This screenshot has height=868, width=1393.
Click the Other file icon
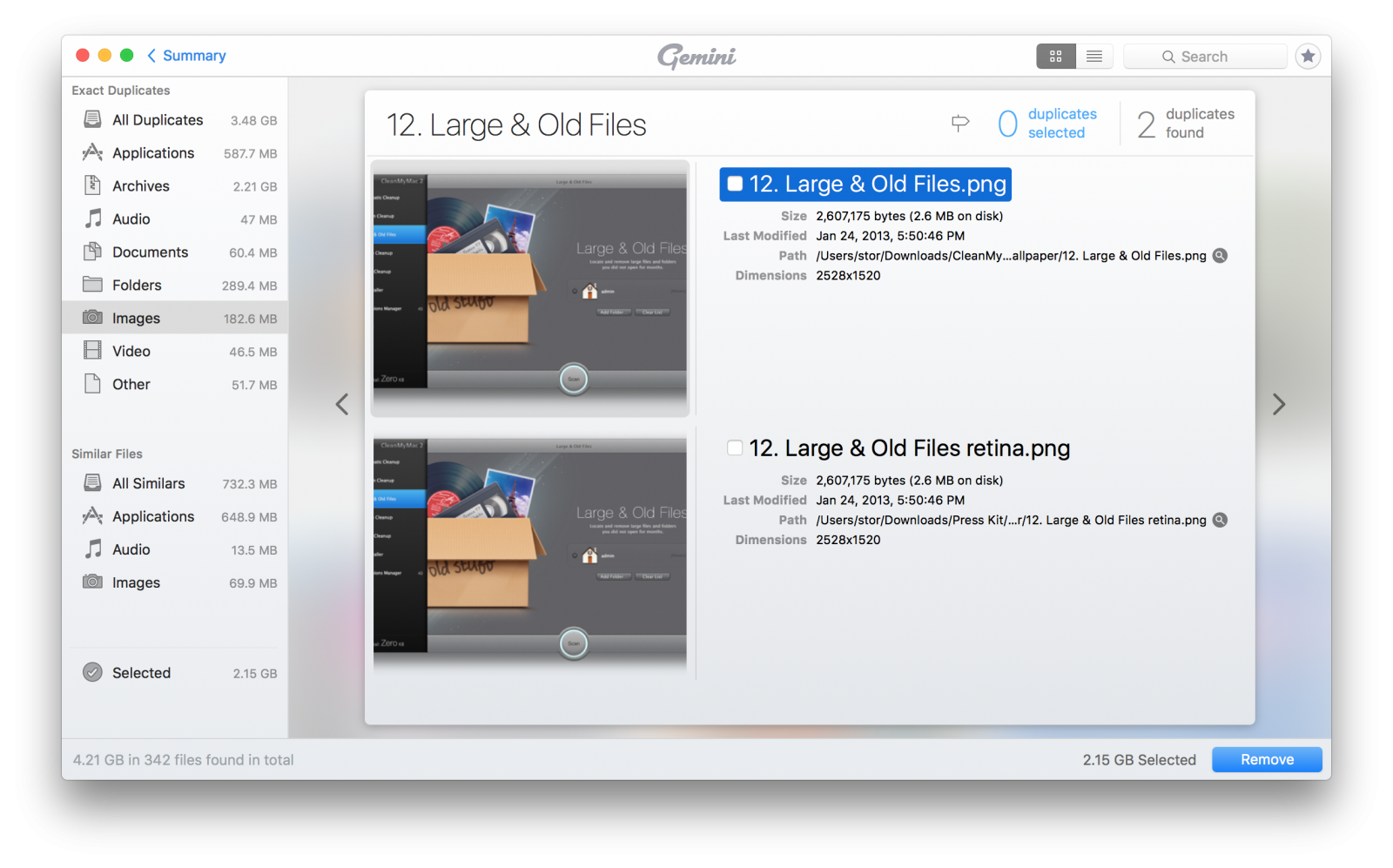(92, 384)
